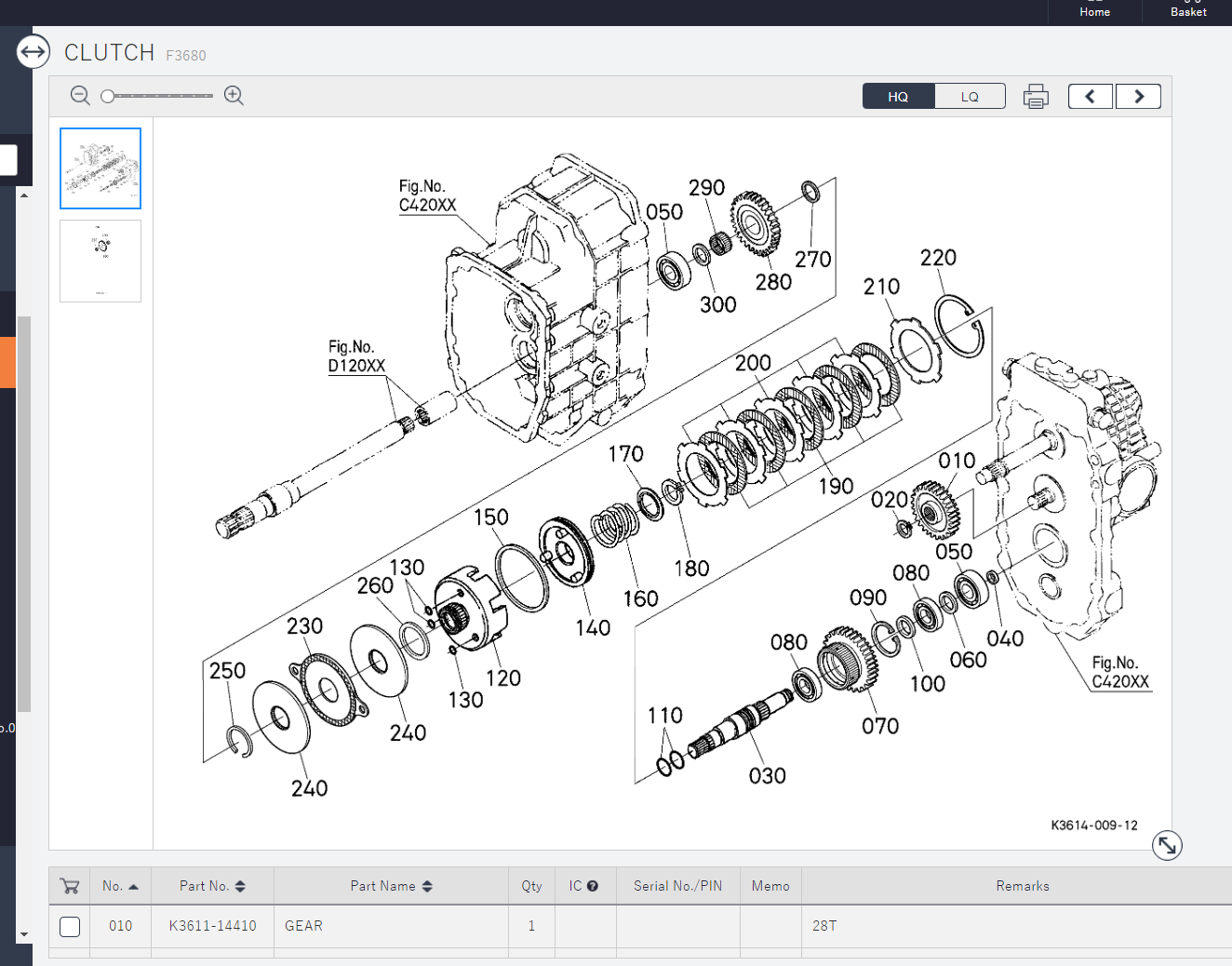Click the zoom out magnifier icon
1232x966 pixels.
(80, 96)
